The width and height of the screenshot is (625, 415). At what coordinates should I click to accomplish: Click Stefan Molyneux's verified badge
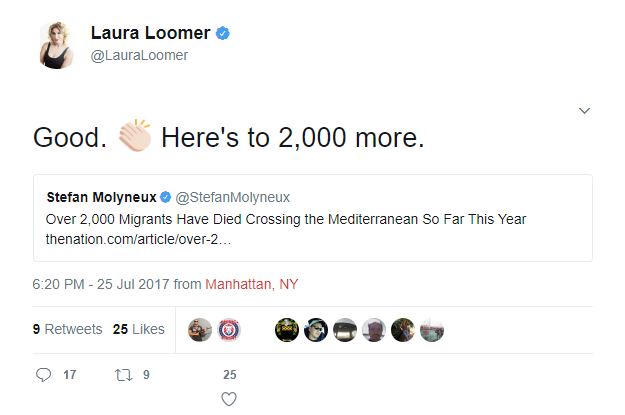tap(166, 196)
